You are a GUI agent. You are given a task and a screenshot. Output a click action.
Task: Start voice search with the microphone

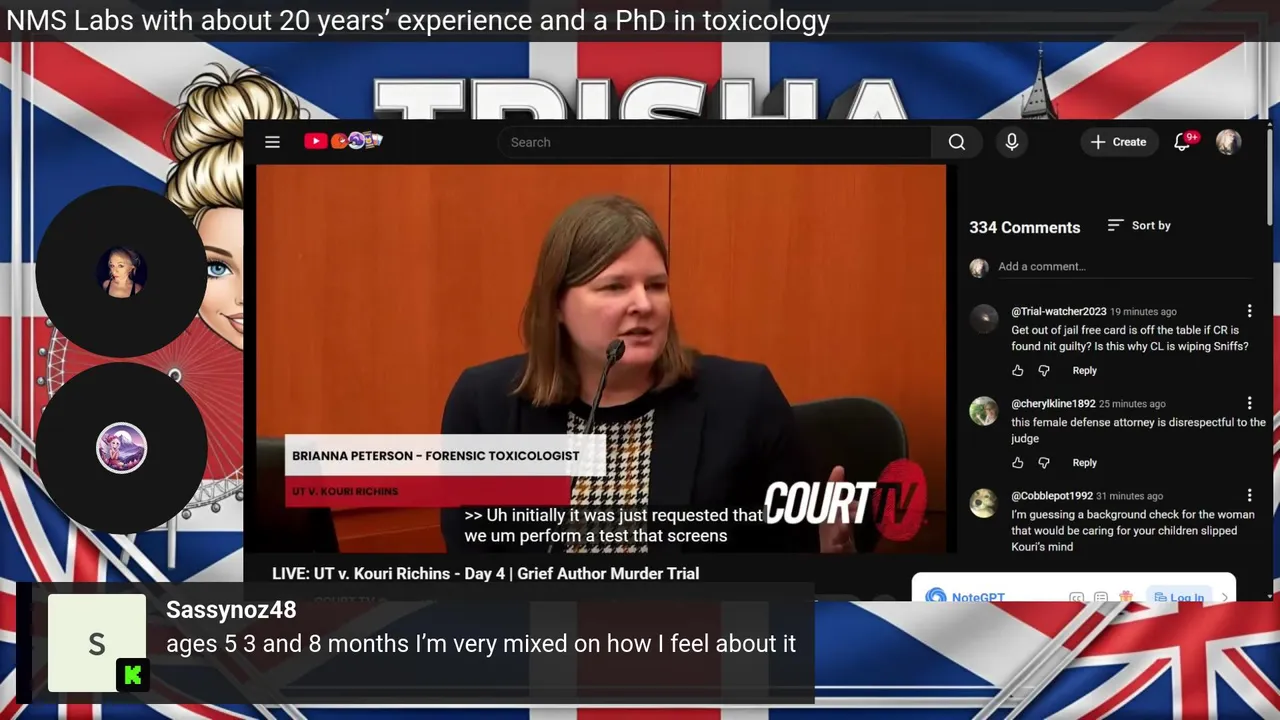tap(1012, 142)
